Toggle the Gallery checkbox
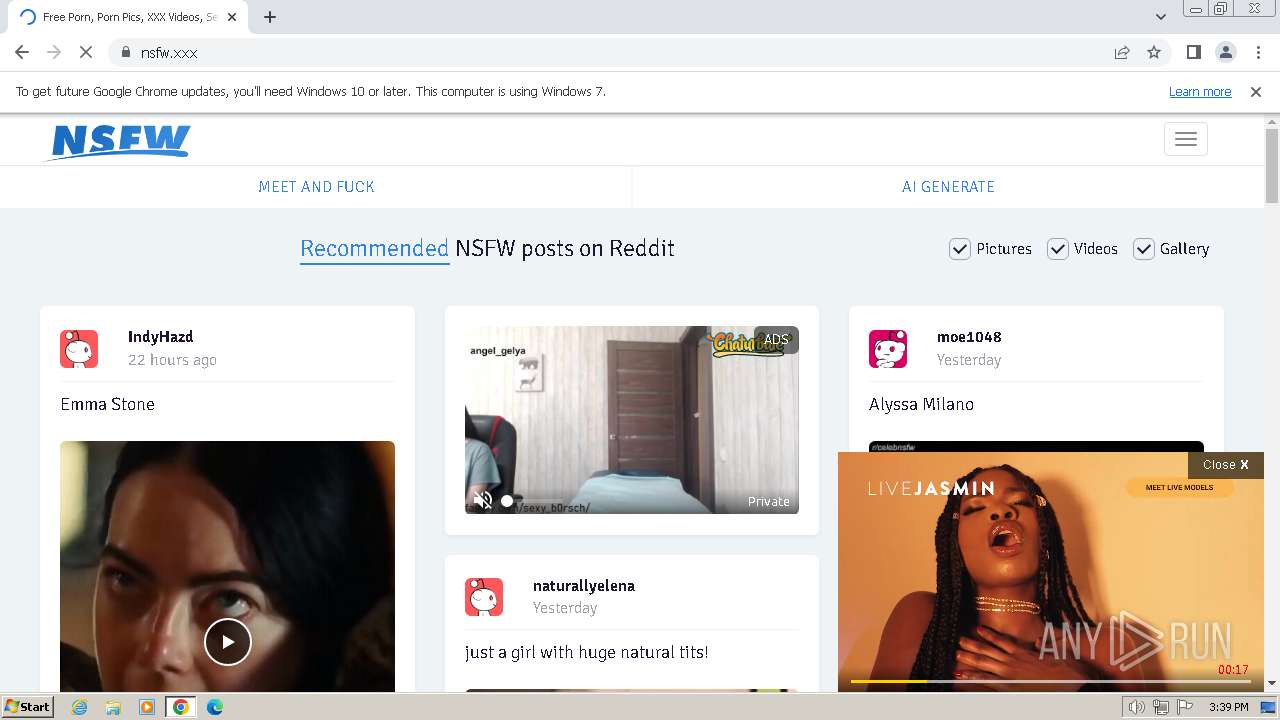The width and height of the screenshot is (1280, 720). coord(1144,249)
